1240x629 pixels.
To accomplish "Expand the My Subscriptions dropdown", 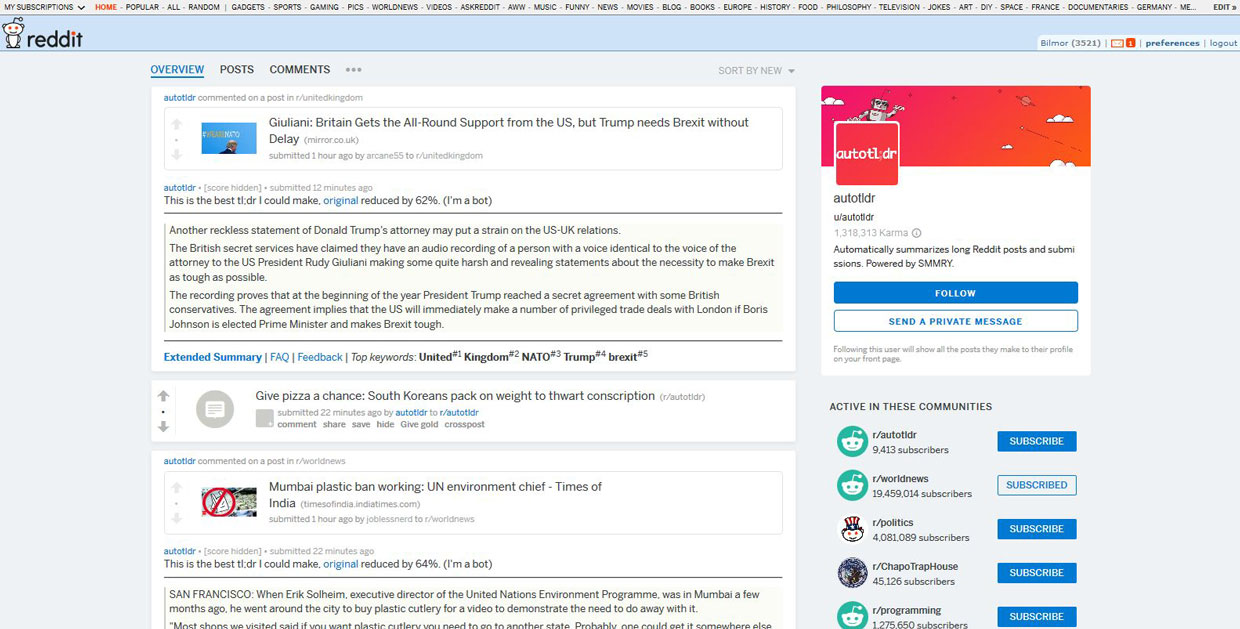I will coord(44,7).
